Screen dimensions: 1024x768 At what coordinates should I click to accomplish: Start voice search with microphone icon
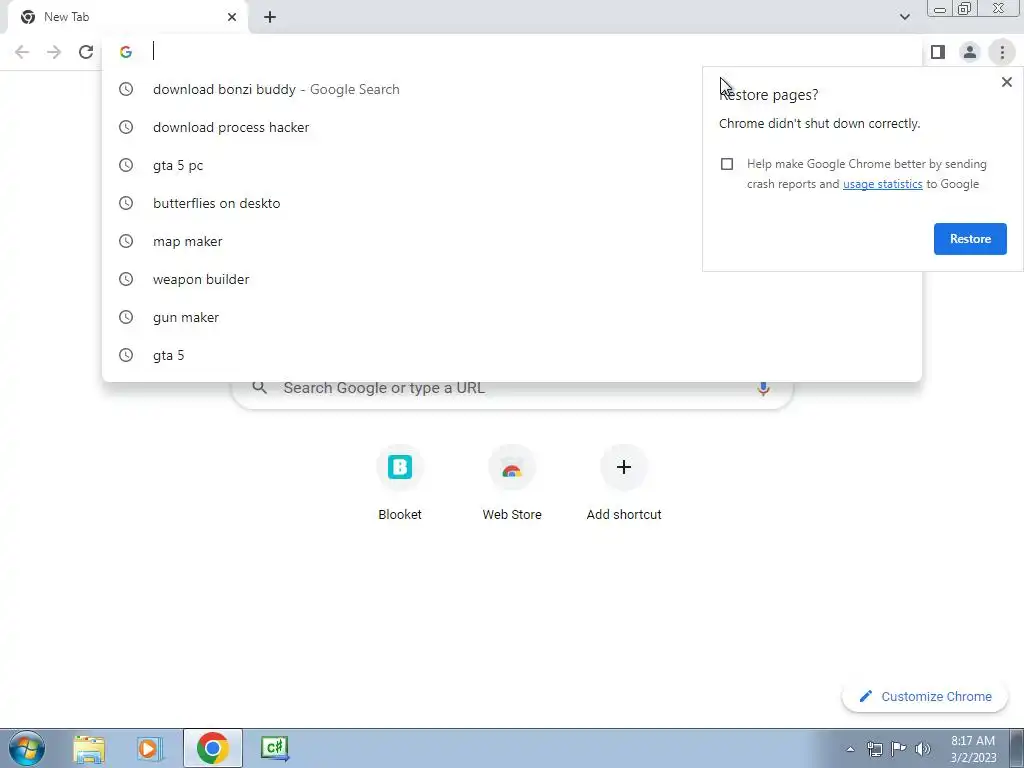point(763,389)
